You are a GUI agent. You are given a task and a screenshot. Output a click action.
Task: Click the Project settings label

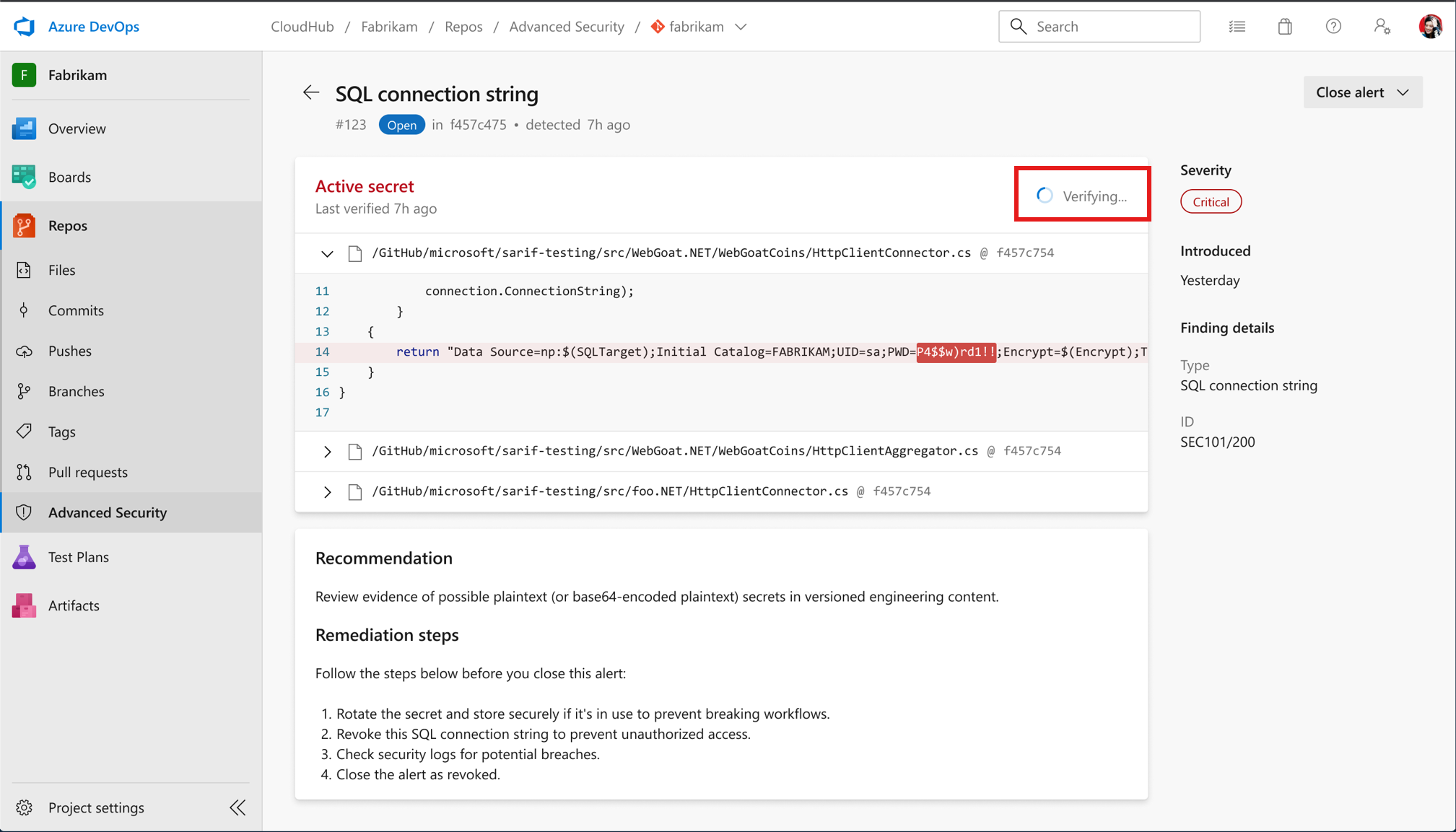[x=96, y=807]
